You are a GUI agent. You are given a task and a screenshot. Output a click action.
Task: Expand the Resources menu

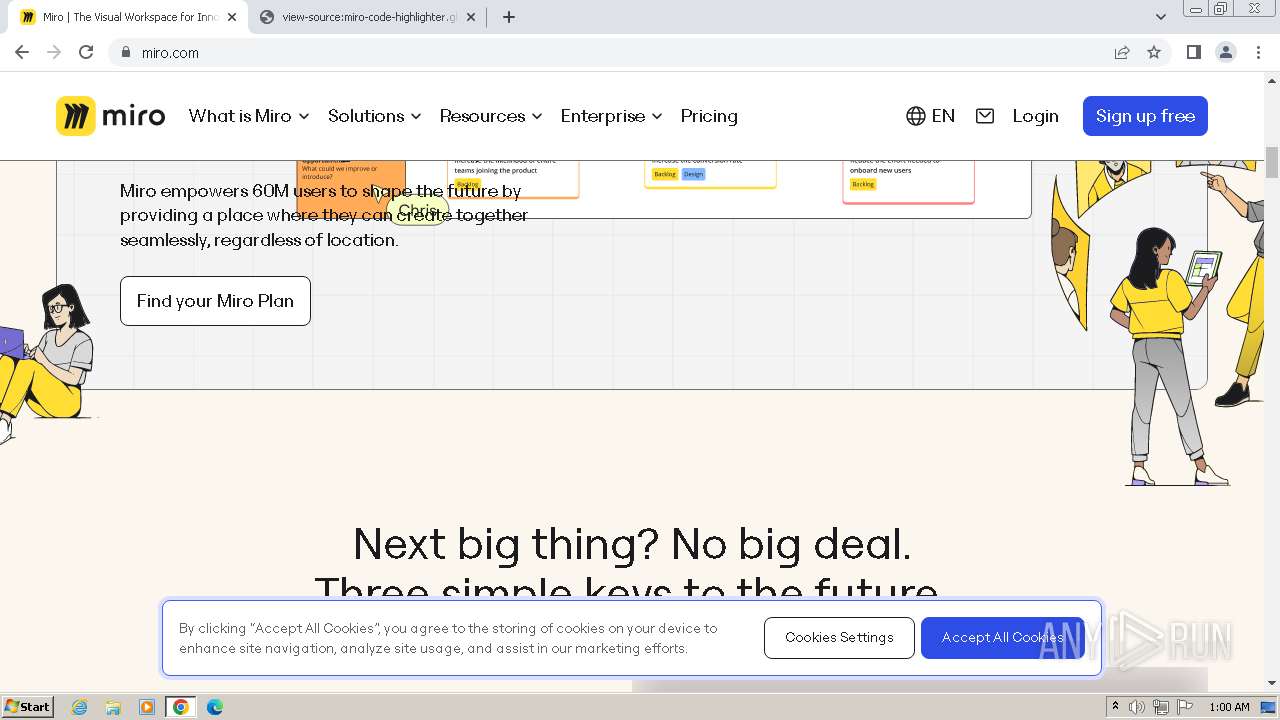coord(491,116)
